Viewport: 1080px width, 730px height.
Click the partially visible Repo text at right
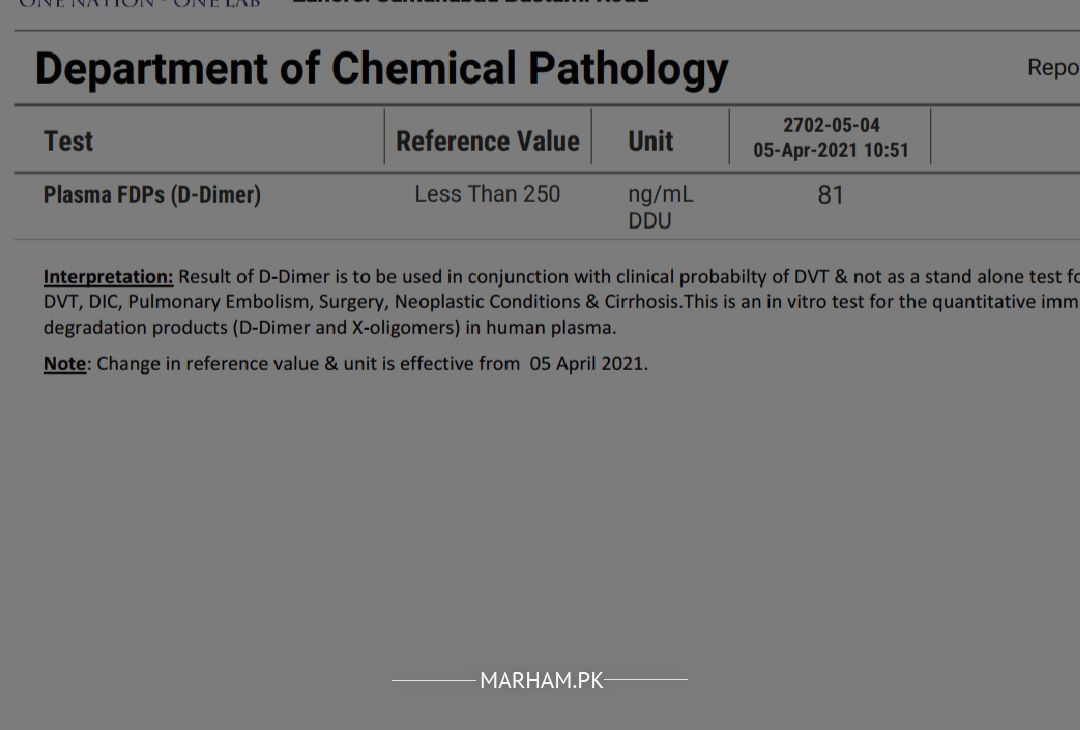(1053, 68)
